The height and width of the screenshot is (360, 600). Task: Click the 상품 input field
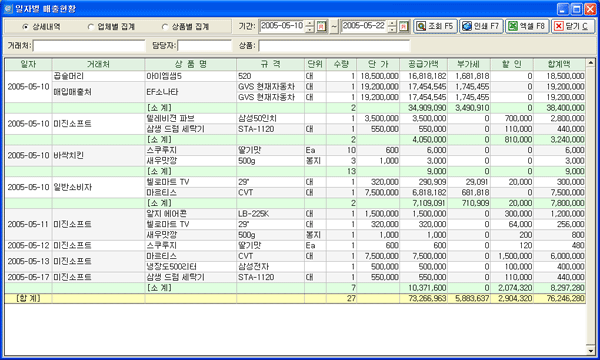334,46
